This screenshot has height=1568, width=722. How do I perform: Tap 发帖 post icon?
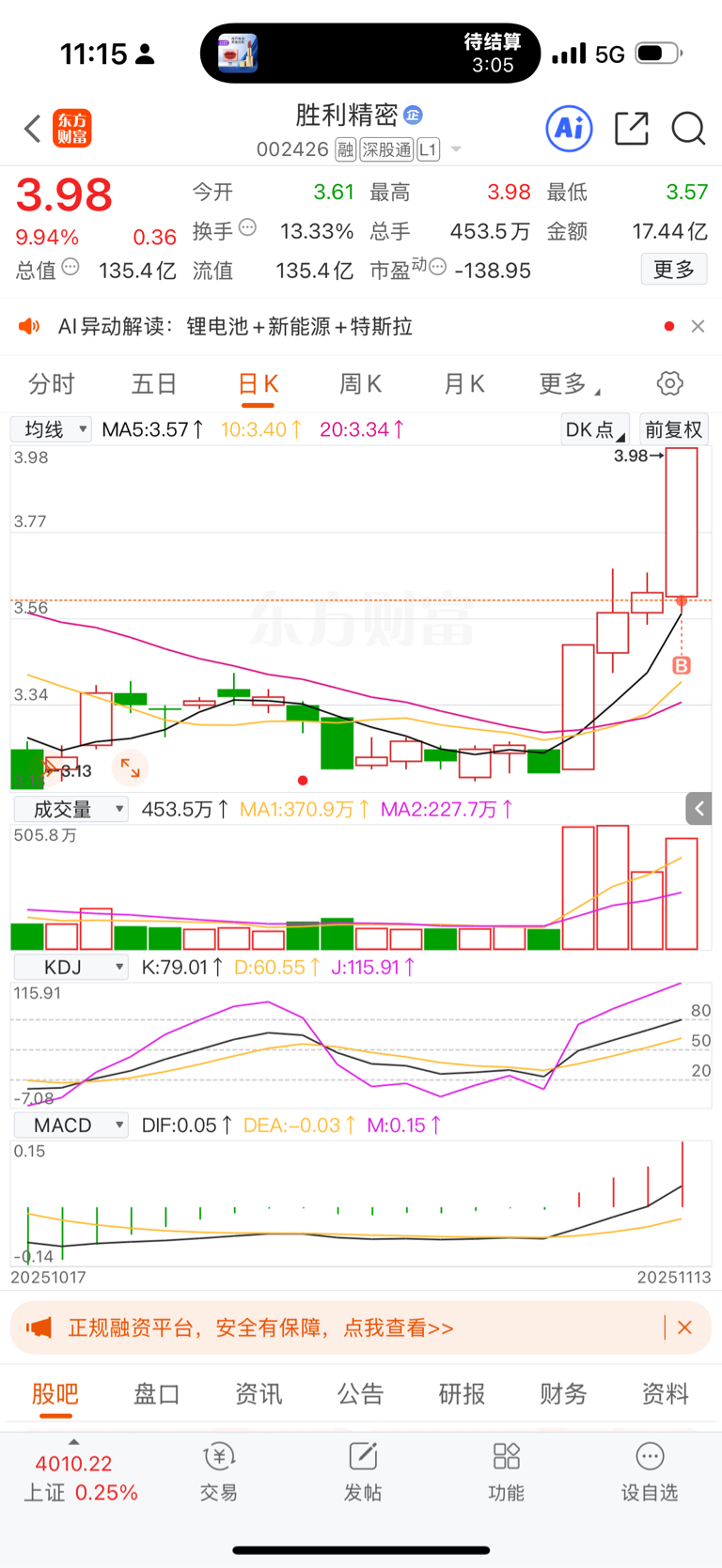pyautogui.click(x=363, y=1472)
